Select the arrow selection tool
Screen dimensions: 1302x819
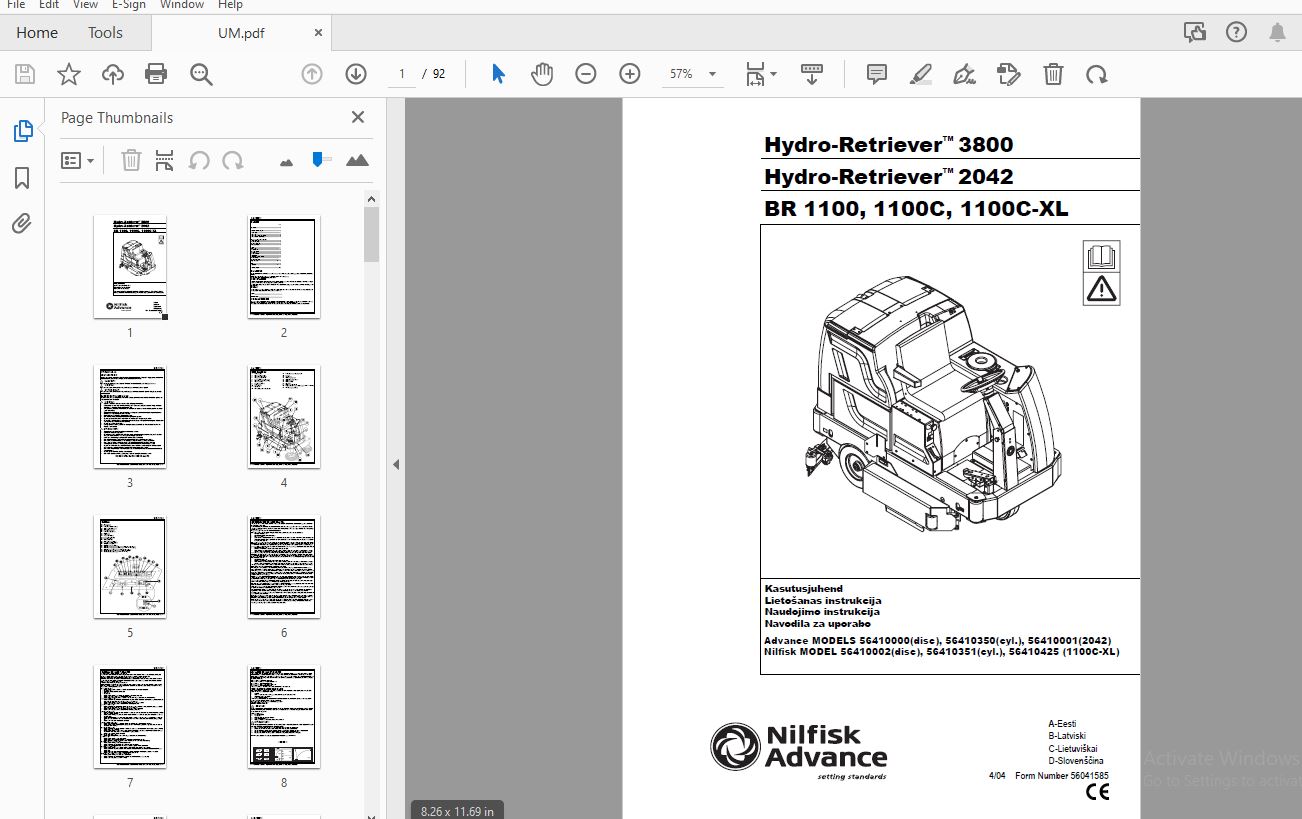(x=498, y=74)
